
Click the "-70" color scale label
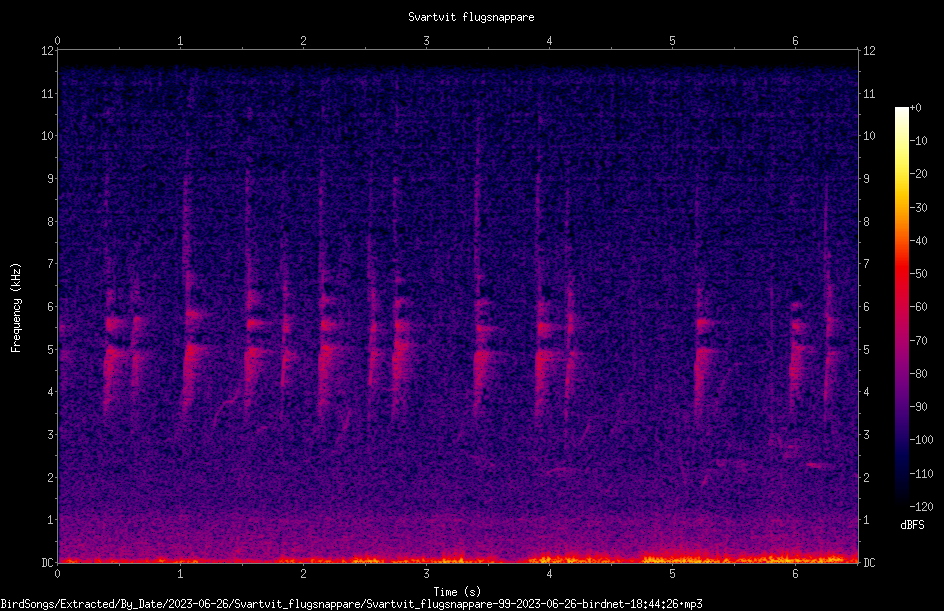(918, 341)
